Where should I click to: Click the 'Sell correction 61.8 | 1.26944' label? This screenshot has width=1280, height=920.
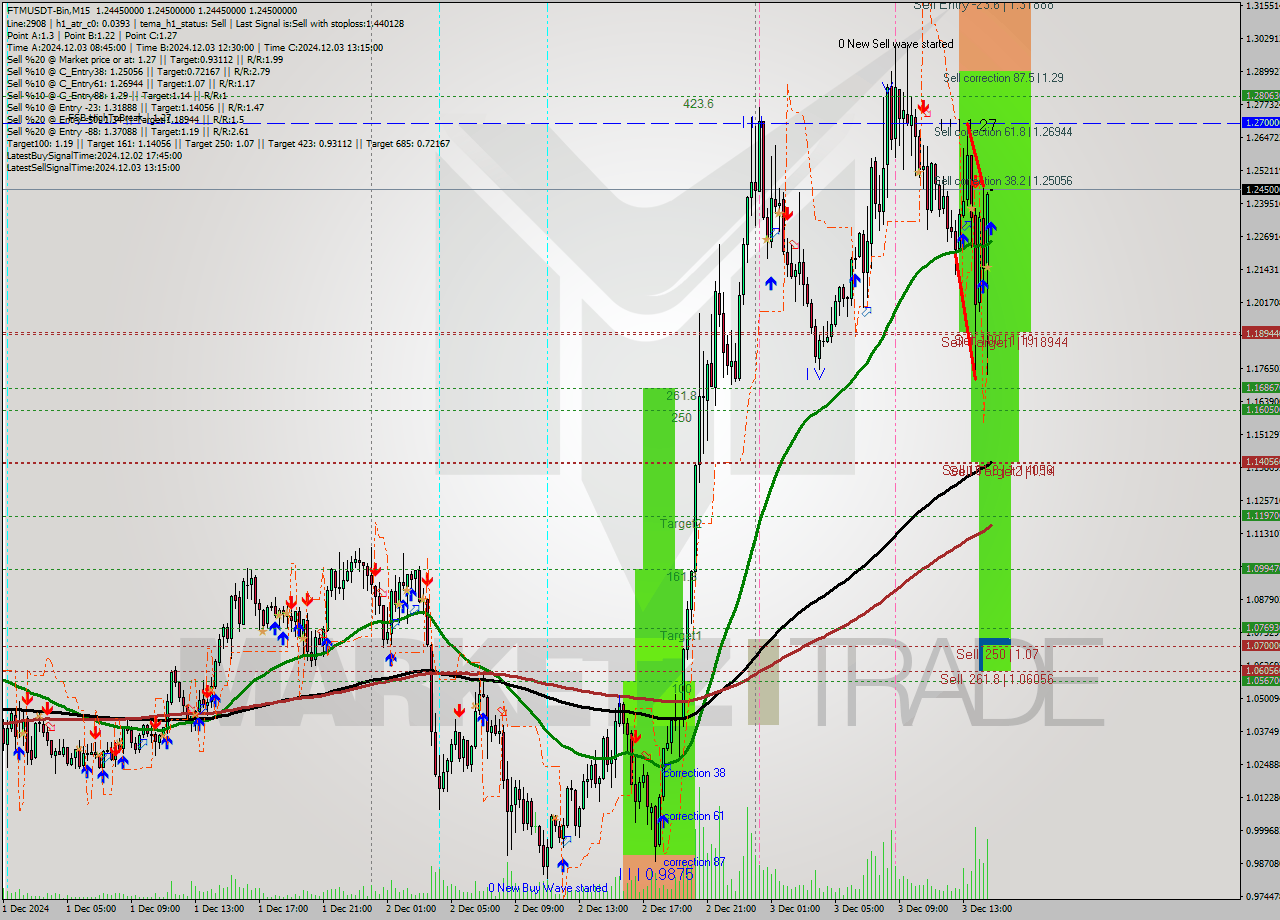point(1003,131)
